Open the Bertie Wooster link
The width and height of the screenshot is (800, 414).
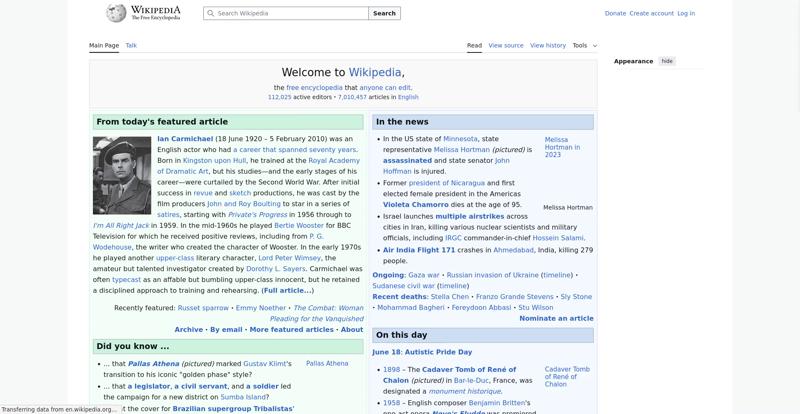point(299,225)
